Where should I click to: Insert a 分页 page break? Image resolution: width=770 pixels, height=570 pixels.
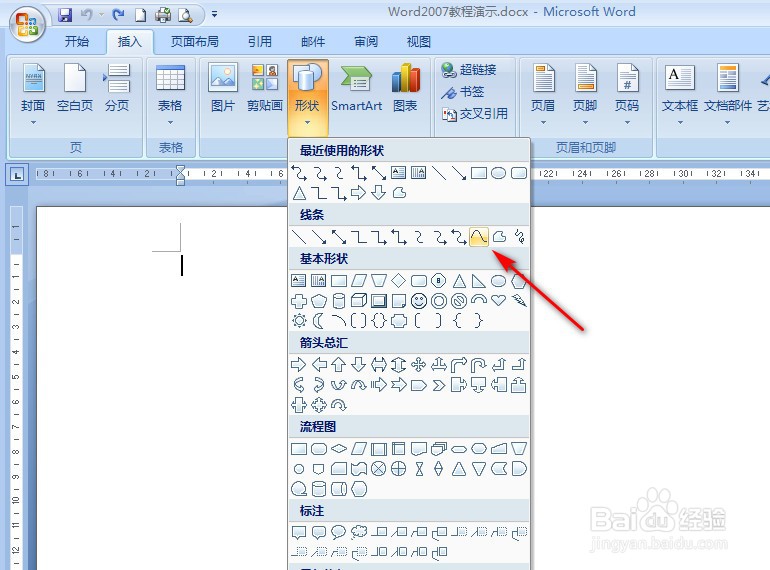click(x=117, y=88)
